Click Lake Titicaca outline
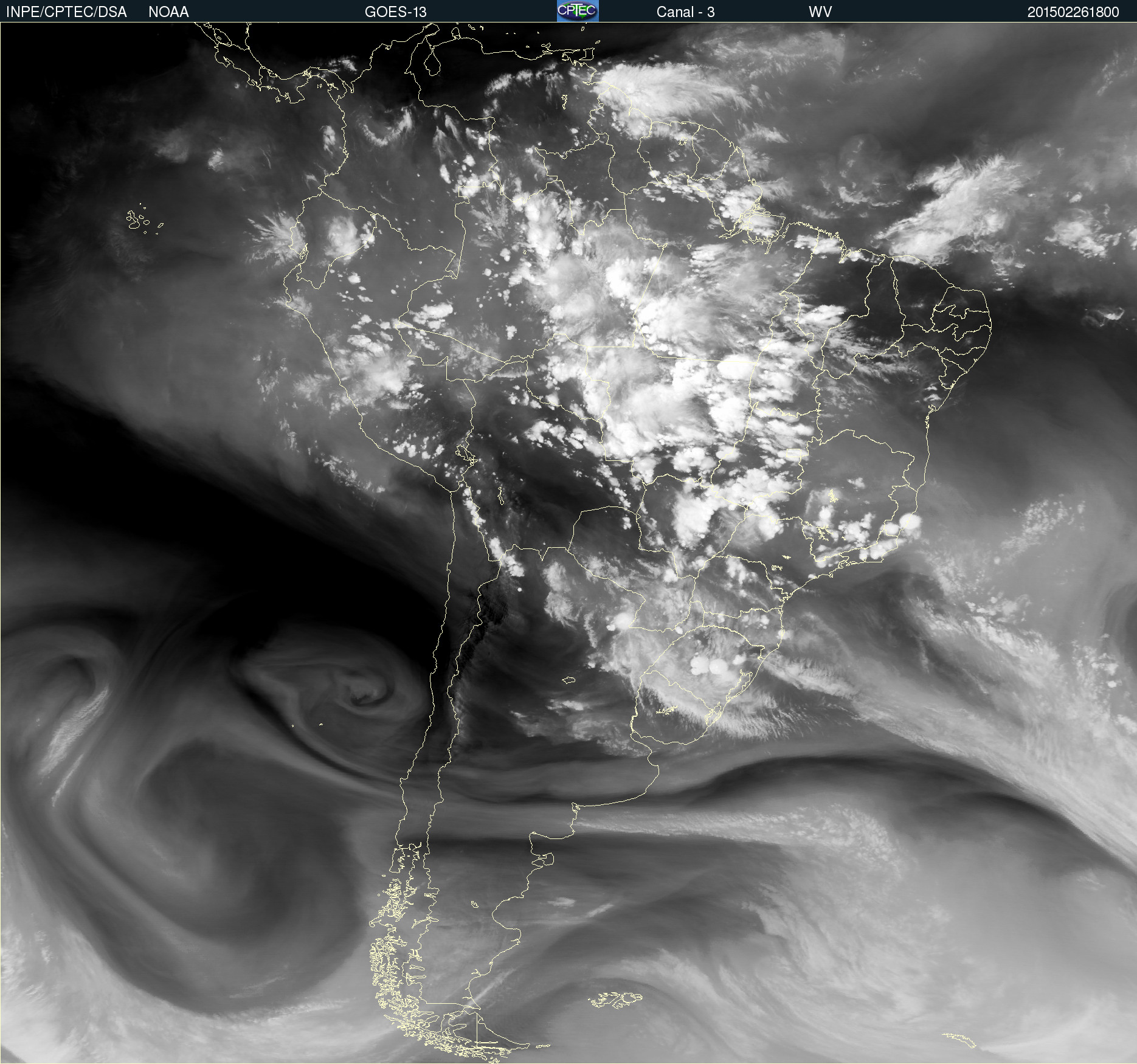 [464, 454]
